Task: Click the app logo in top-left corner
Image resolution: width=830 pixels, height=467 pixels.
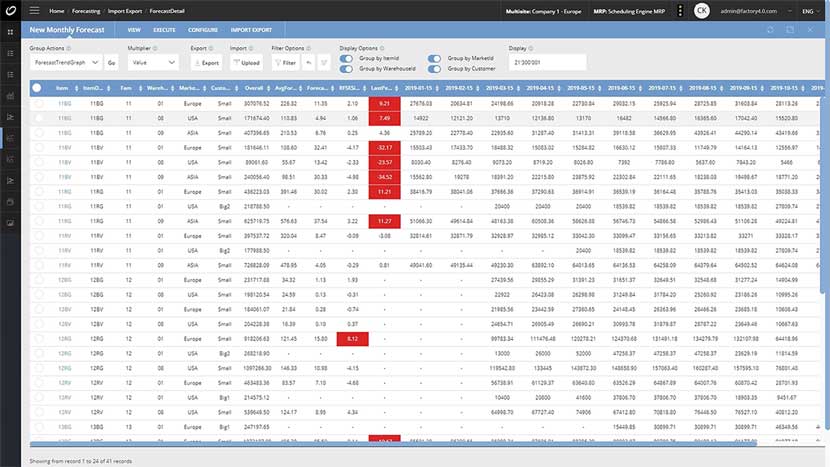Action: (x=11, y=11)
